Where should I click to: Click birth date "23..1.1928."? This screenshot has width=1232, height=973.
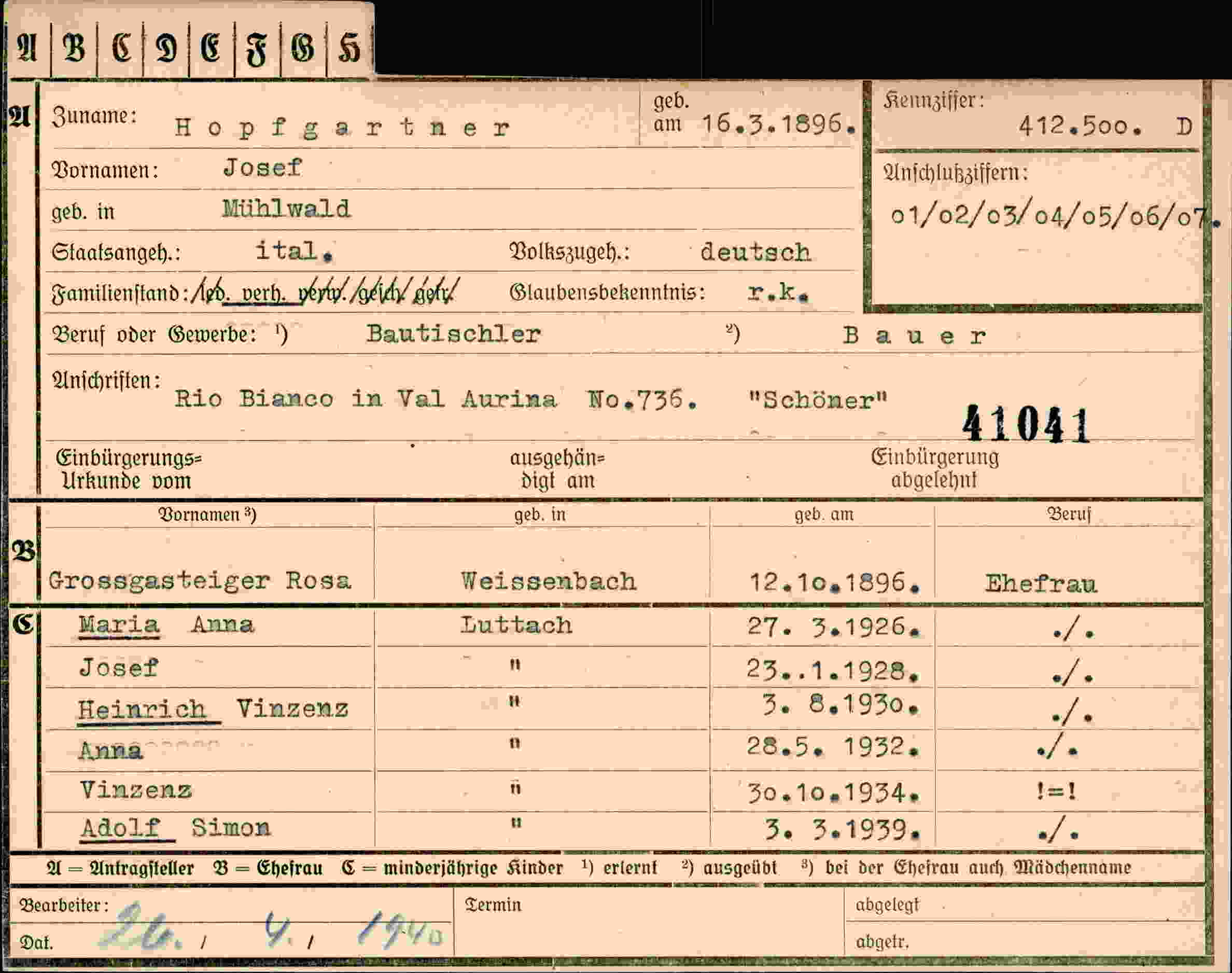pyautogui.click(x=833, y=671)
